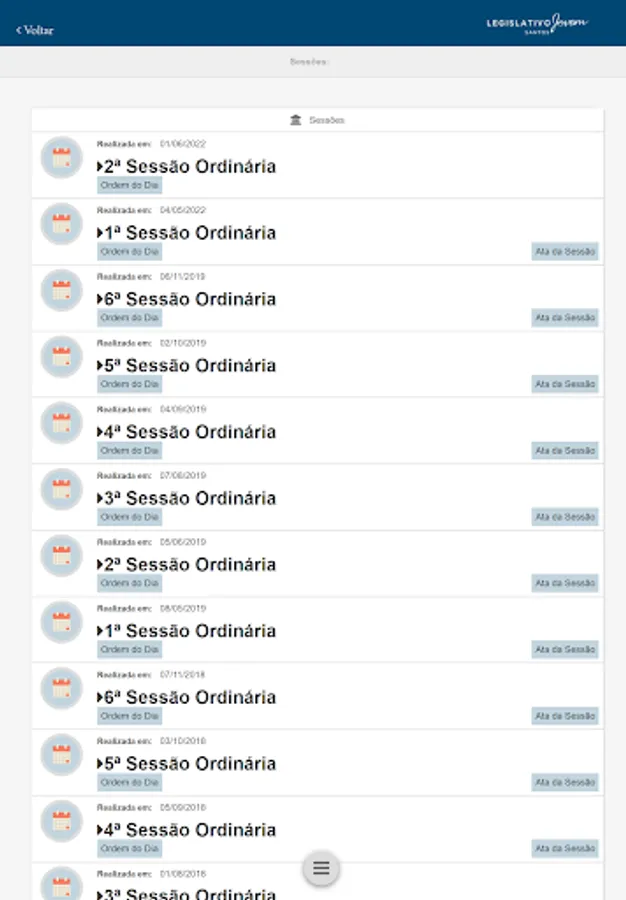
Task: View Ata da Sessão for 05/06/2019 session
Action: click(x=565, y=583)
